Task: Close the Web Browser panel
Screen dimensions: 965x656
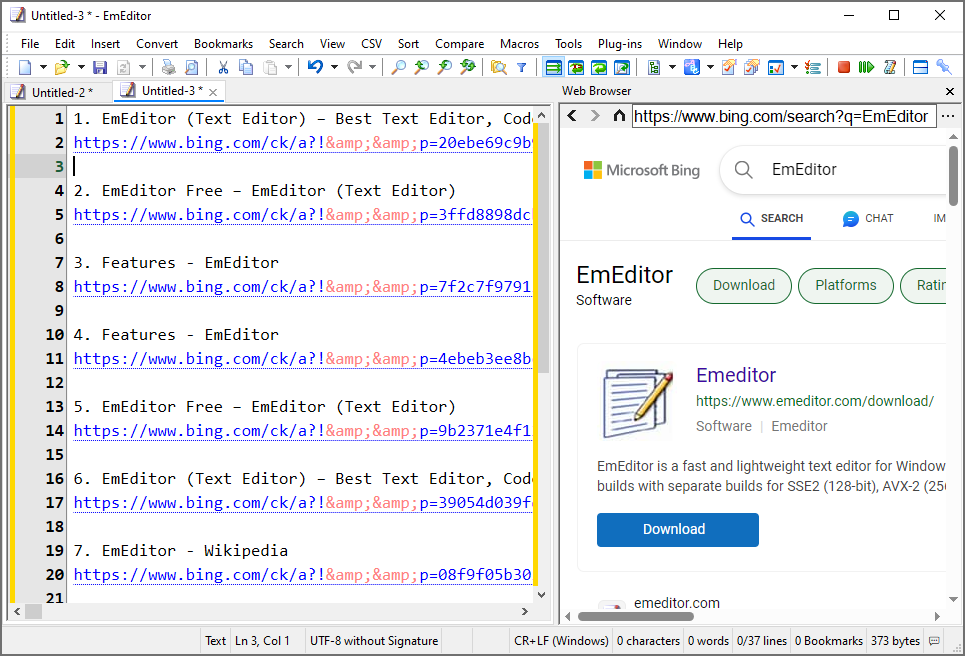Action: (x=950, y=91)
